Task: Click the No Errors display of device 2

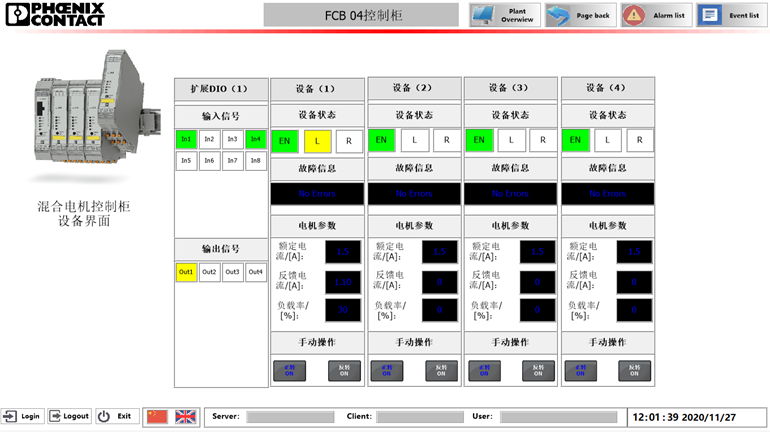Action: [x=413, y=193]
